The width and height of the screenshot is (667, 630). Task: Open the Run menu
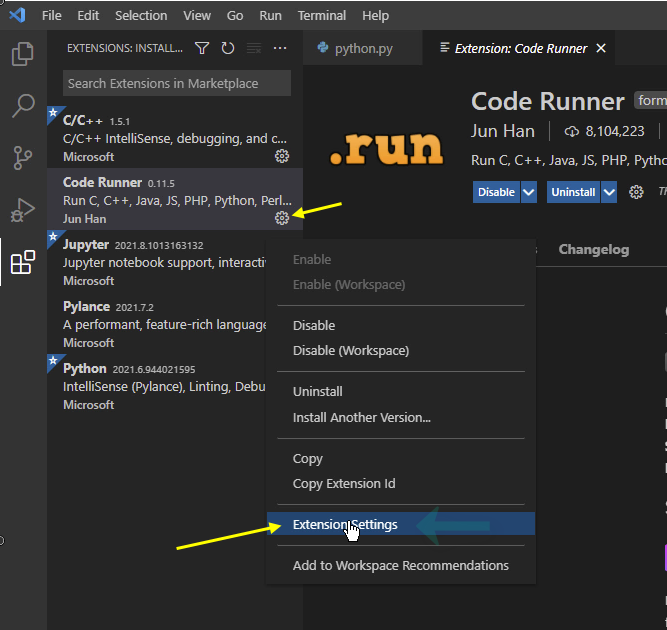tap(271, 16)
